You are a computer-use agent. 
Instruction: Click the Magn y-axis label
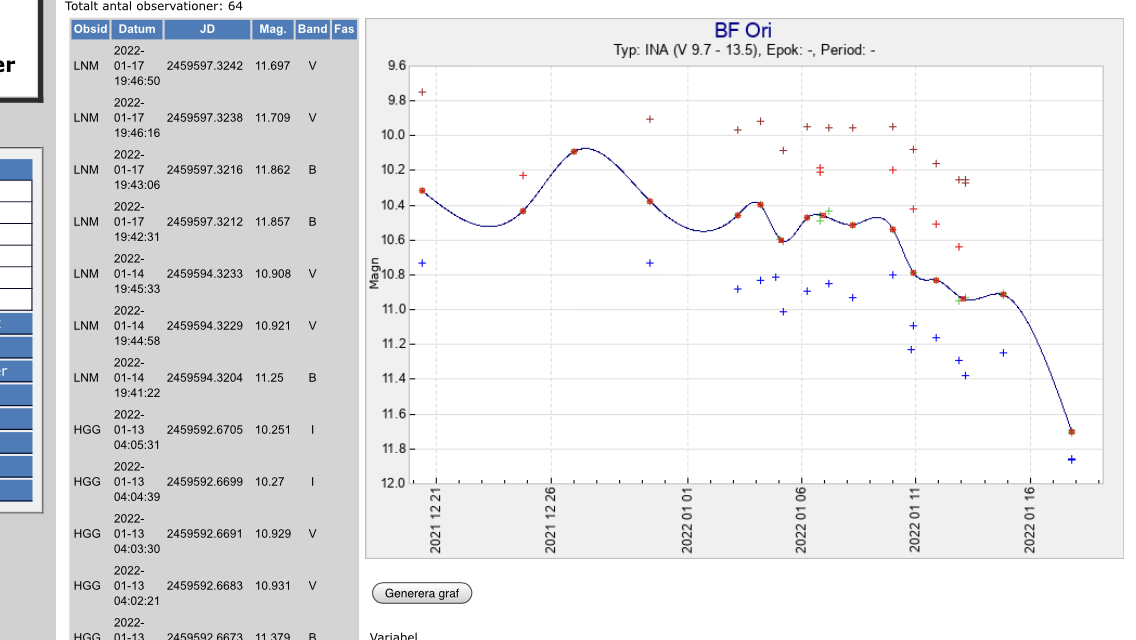(375, 274)
